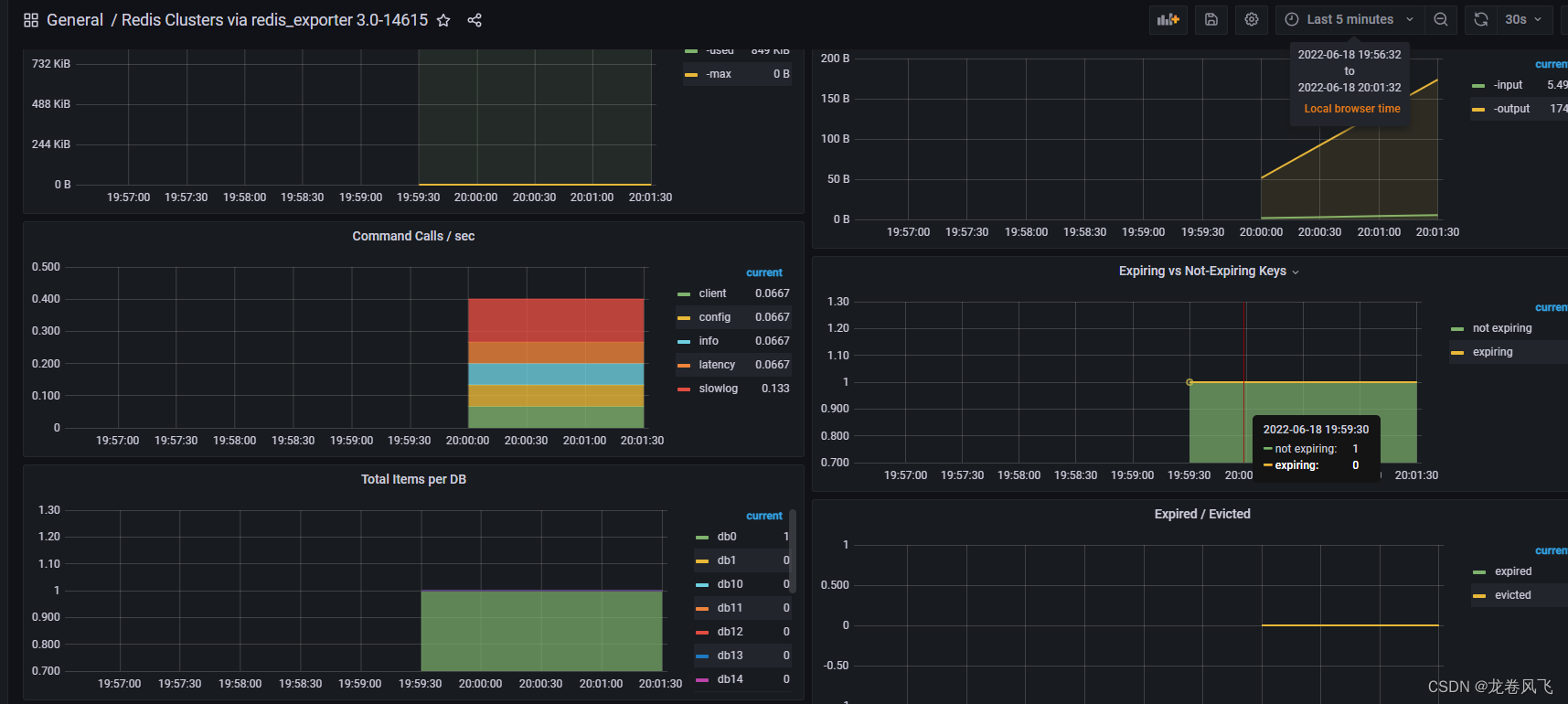Change color of db14 series swatch
1568x704 pixels.
(x=702, y=680)
